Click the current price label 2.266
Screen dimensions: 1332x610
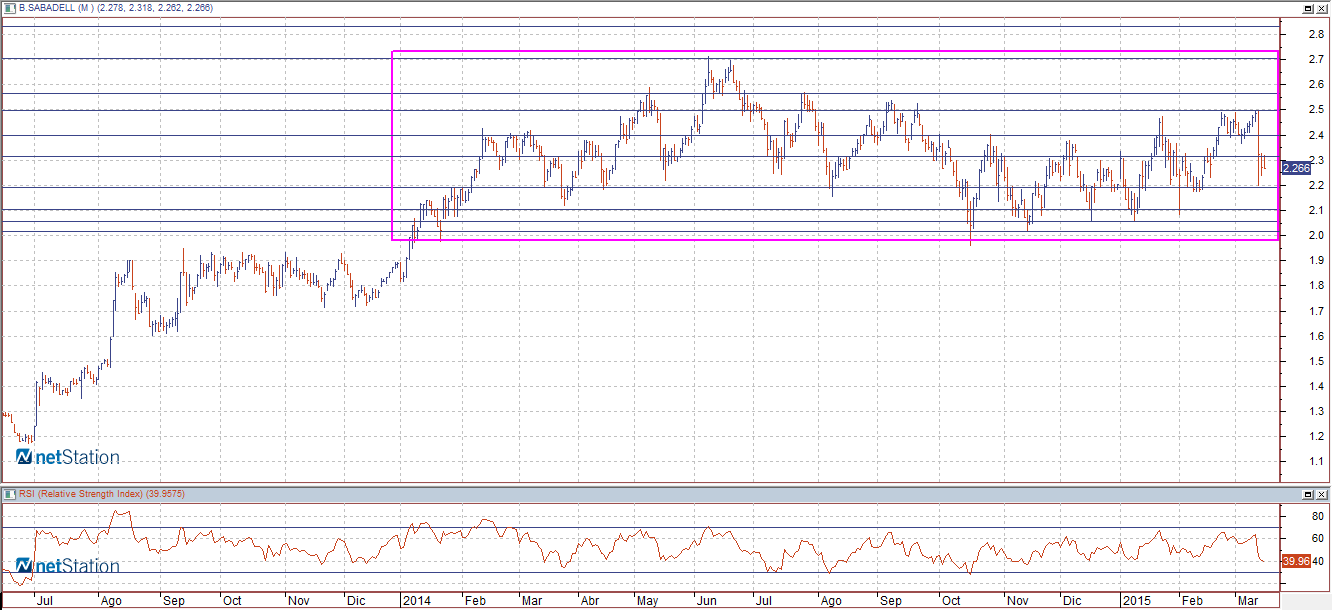[x=1295, y=168]
